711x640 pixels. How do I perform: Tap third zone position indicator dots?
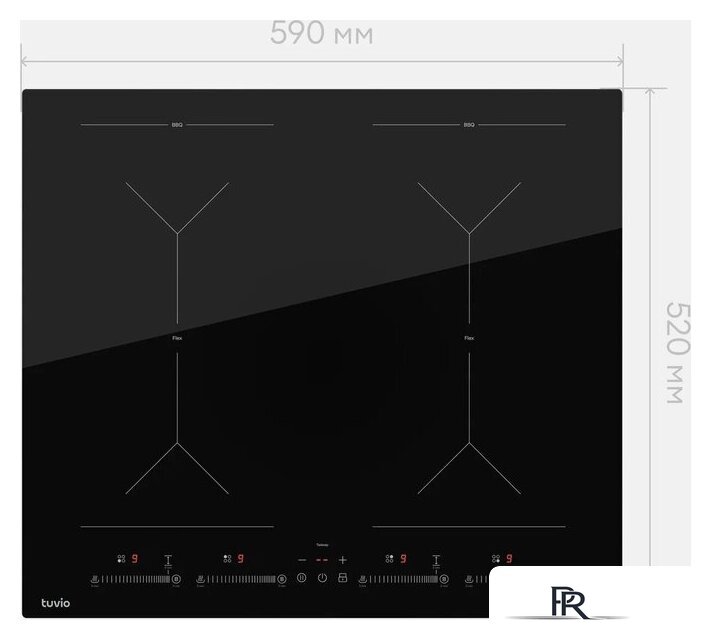coord(390,559)
